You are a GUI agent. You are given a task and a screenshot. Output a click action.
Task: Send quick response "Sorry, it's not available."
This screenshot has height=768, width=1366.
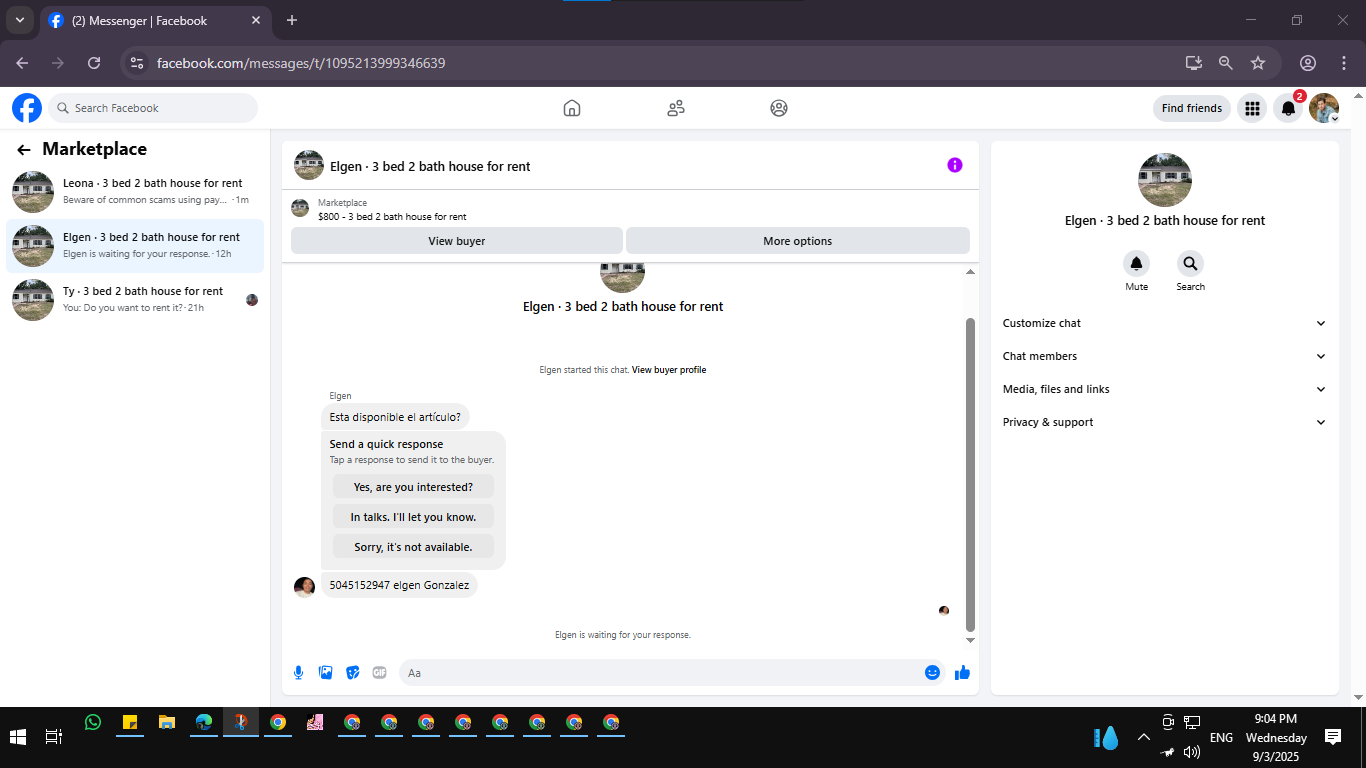click(x=413, y=547)
